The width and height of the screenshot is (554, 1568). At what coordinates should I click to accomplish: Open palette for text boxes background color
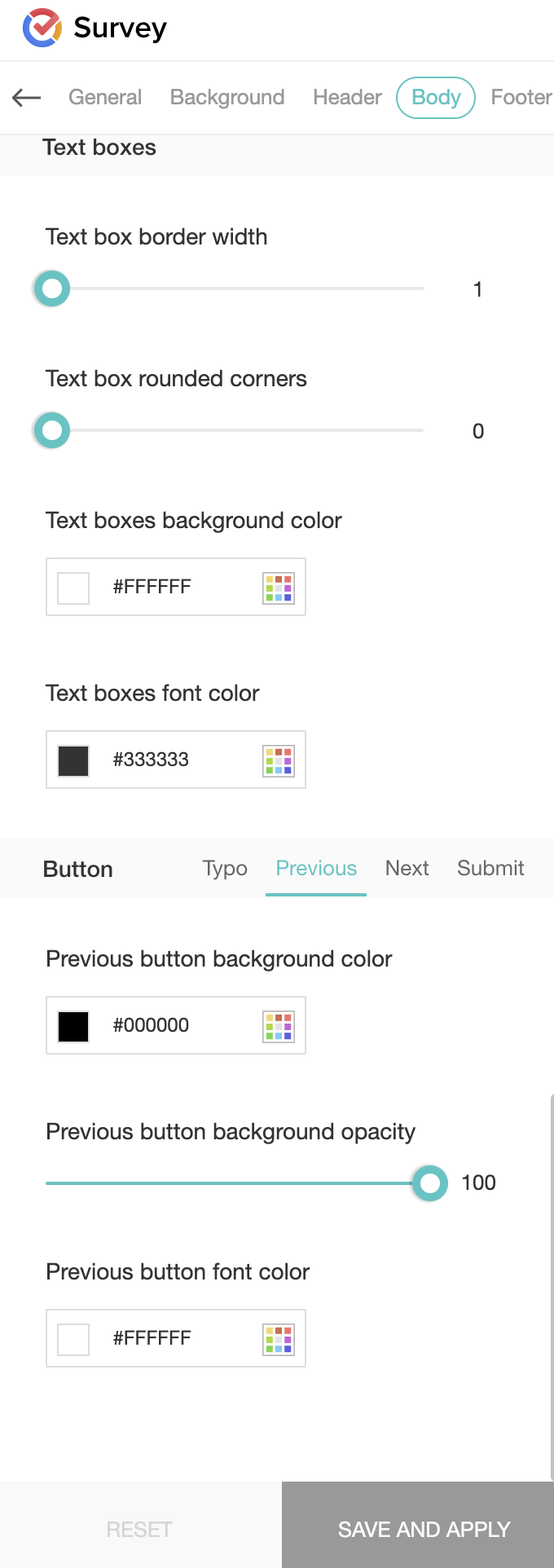point(279,588)
